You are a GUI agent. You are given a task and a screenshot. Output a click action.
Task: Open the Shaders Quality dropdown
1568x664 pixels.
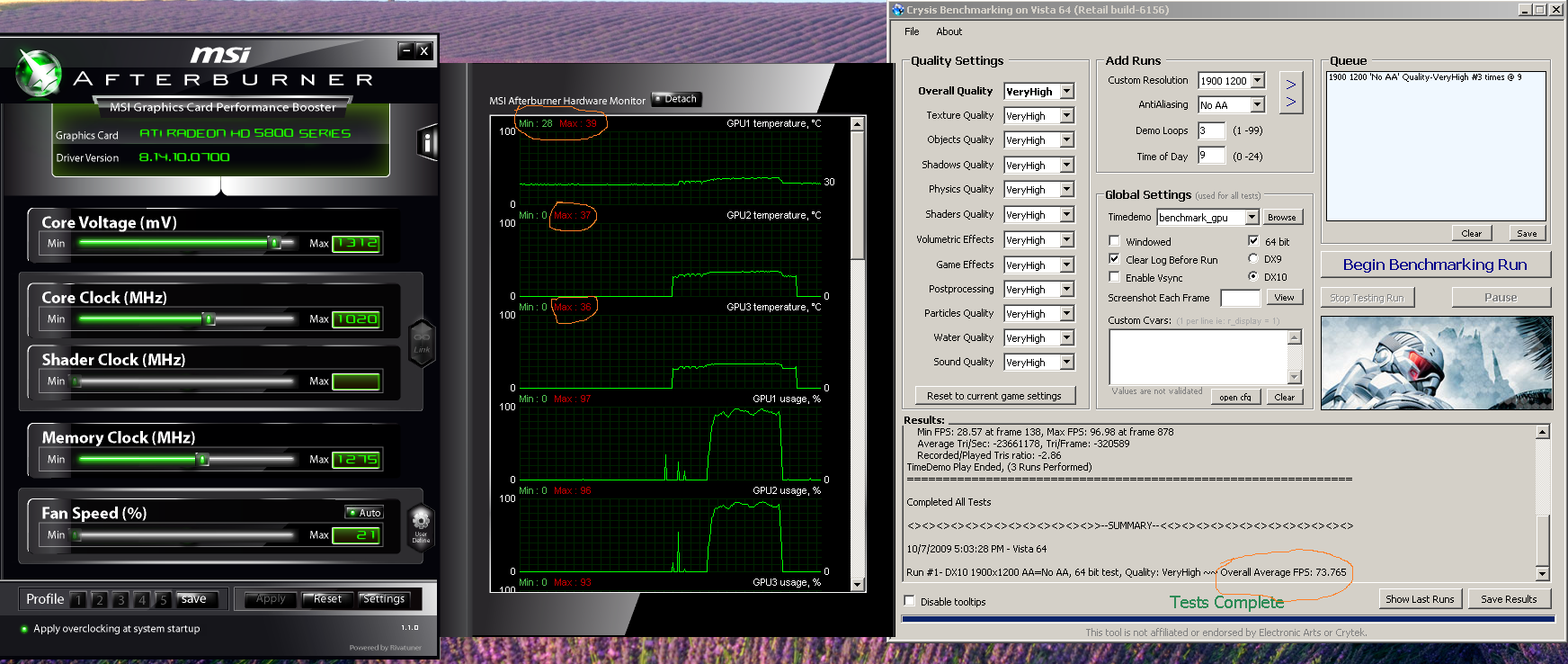click(1066, 215)
